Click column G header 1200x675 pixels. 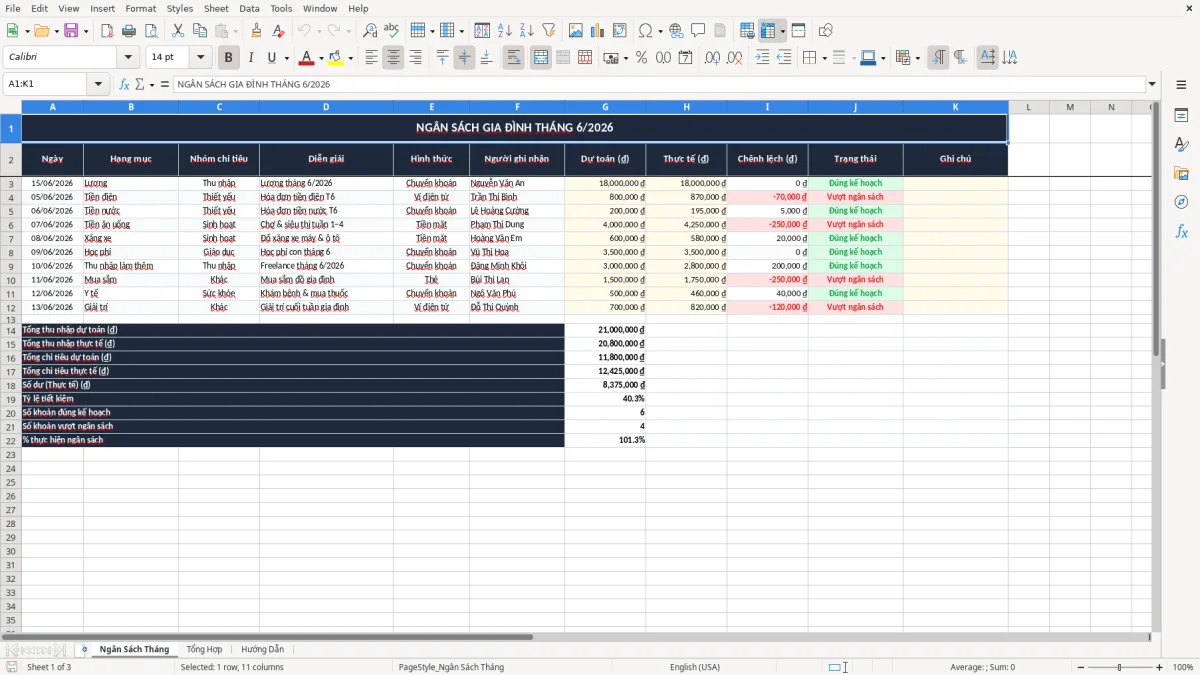pyautogui.click(x=605, y=107)
